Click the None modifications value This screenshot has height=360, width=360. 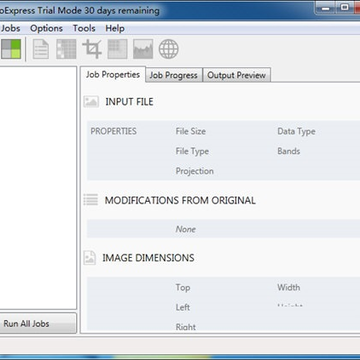click(x=186, y=229)
